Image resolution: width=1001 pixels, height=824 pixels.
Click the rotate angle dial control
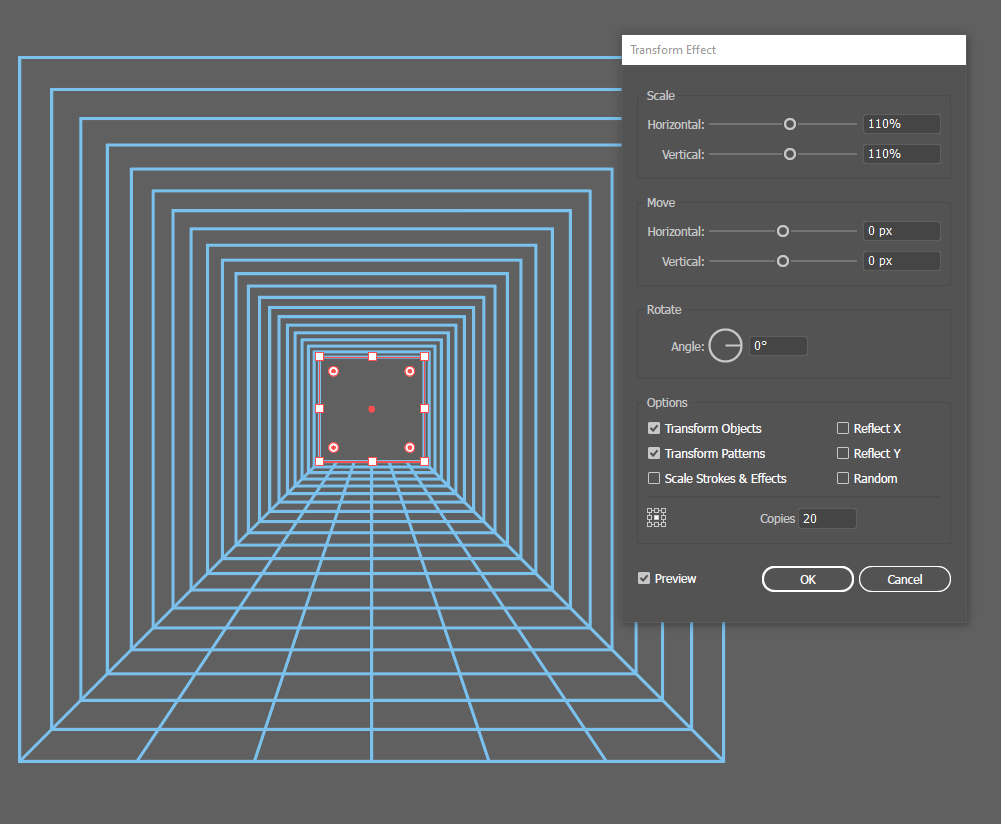[x=726, y=346]
